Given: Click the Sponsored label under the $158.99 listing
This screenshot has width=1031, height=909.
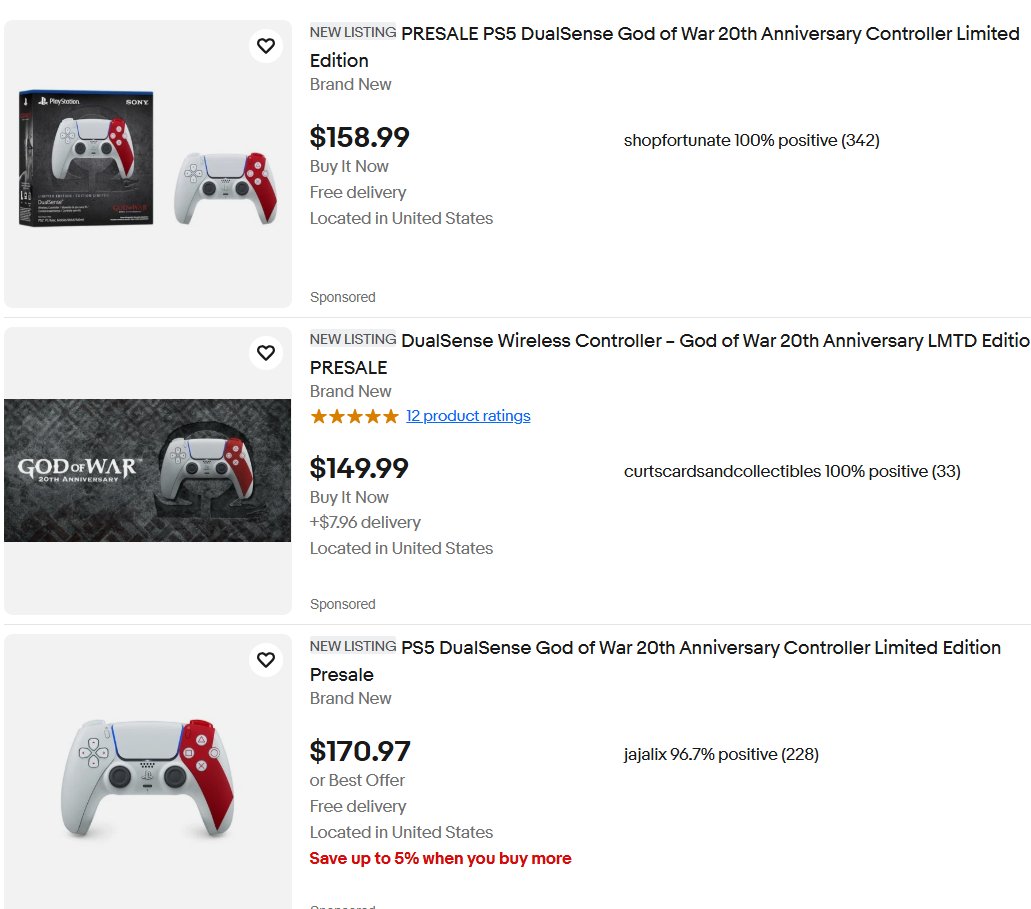Looking at the screenshot, I should (343, 297).
